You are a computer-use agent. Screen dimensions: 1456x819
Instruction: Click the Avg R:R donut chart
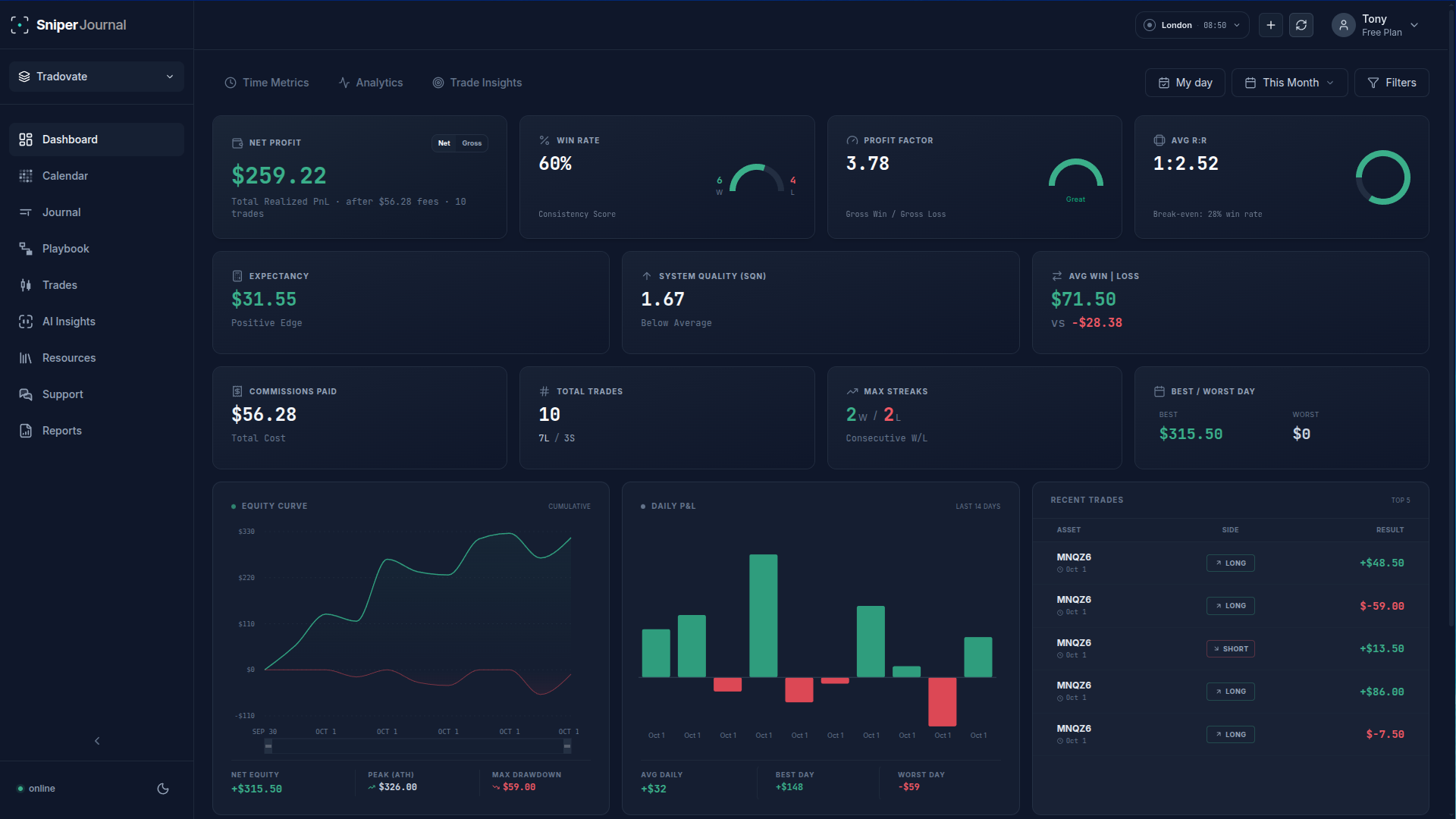point(1382,177)
